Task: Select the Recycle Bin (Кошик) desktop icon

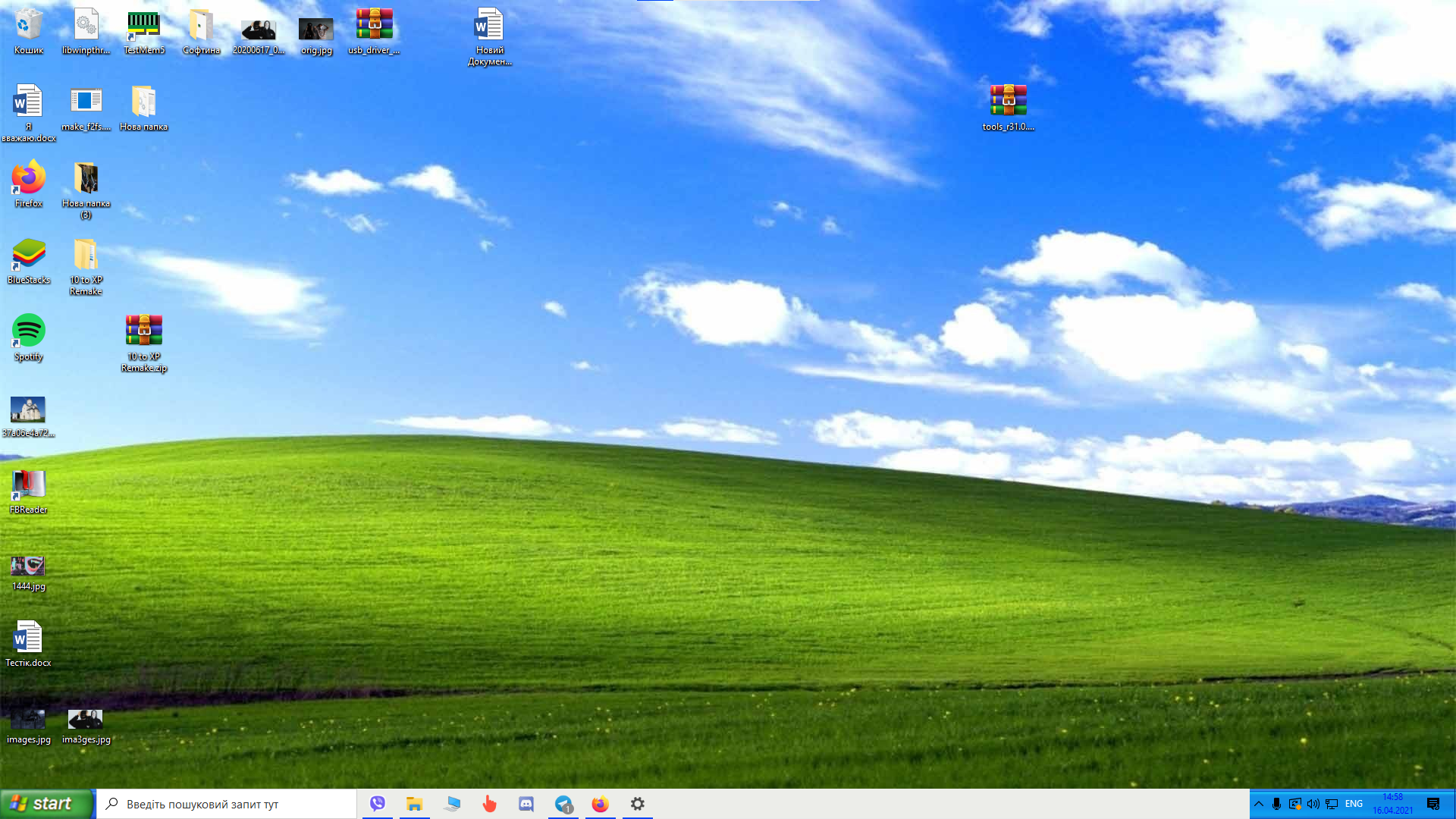Action: tap(29, 31)
